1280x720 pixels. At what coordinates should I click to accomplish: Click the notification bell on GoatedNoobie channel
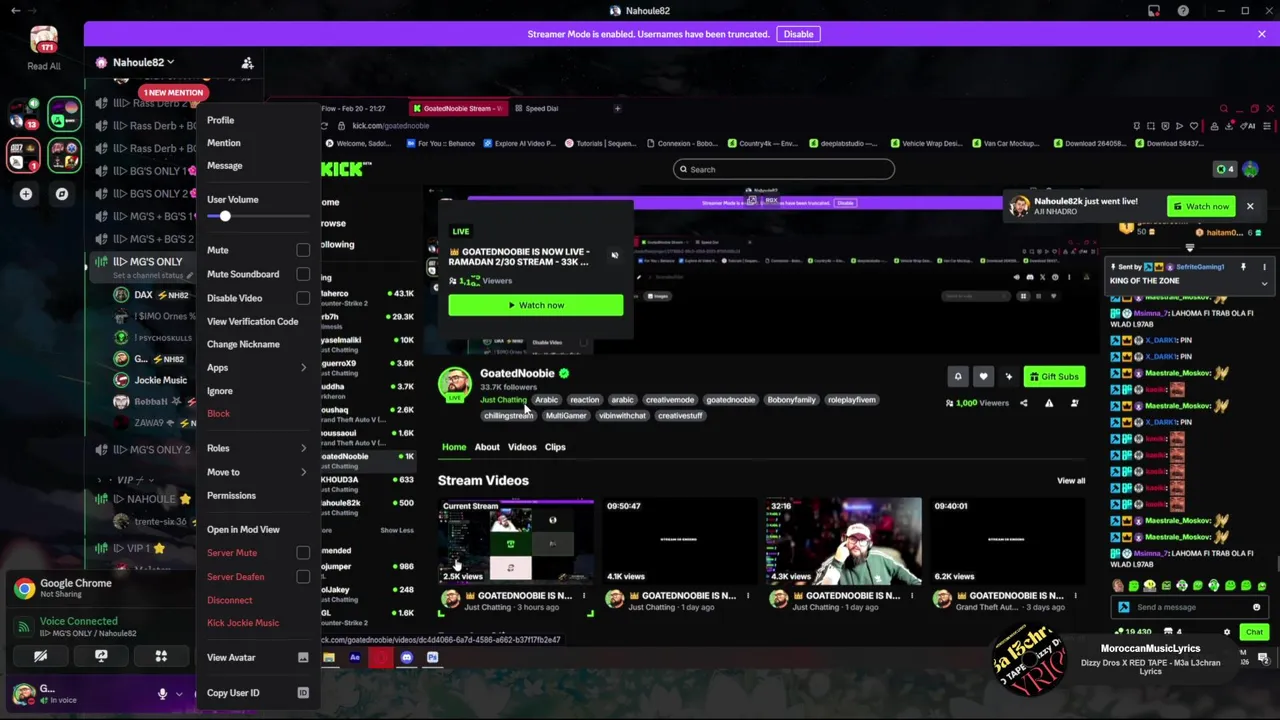pos(958,377)
